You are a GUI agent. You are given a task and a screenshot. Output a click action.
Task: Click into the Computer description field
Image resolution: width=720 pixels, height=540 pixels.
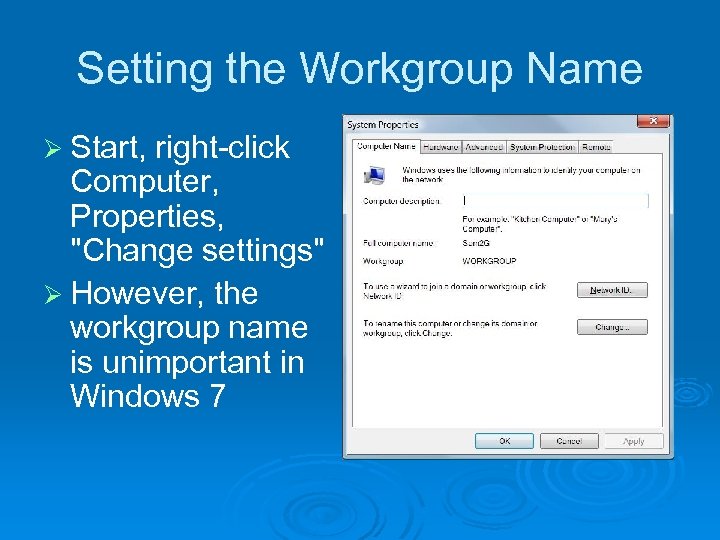[x=555, y=201]
